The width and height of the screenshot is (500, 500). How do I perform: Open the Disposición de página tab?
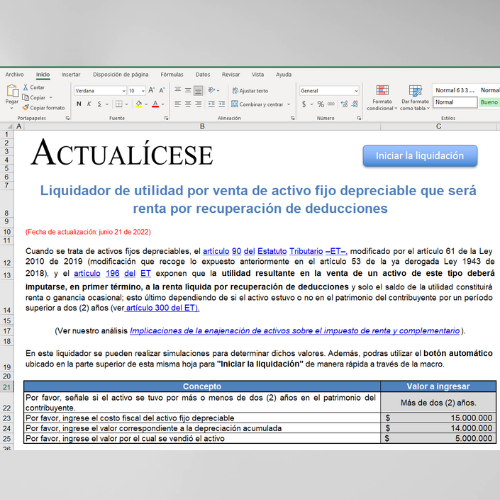click(x=120, y=74)
